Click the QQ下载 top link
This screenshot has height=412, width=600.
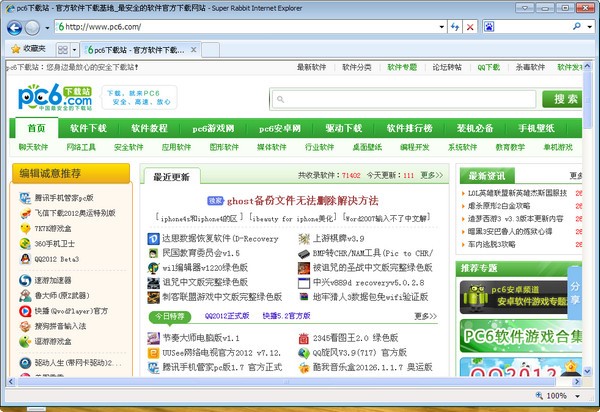489,67
